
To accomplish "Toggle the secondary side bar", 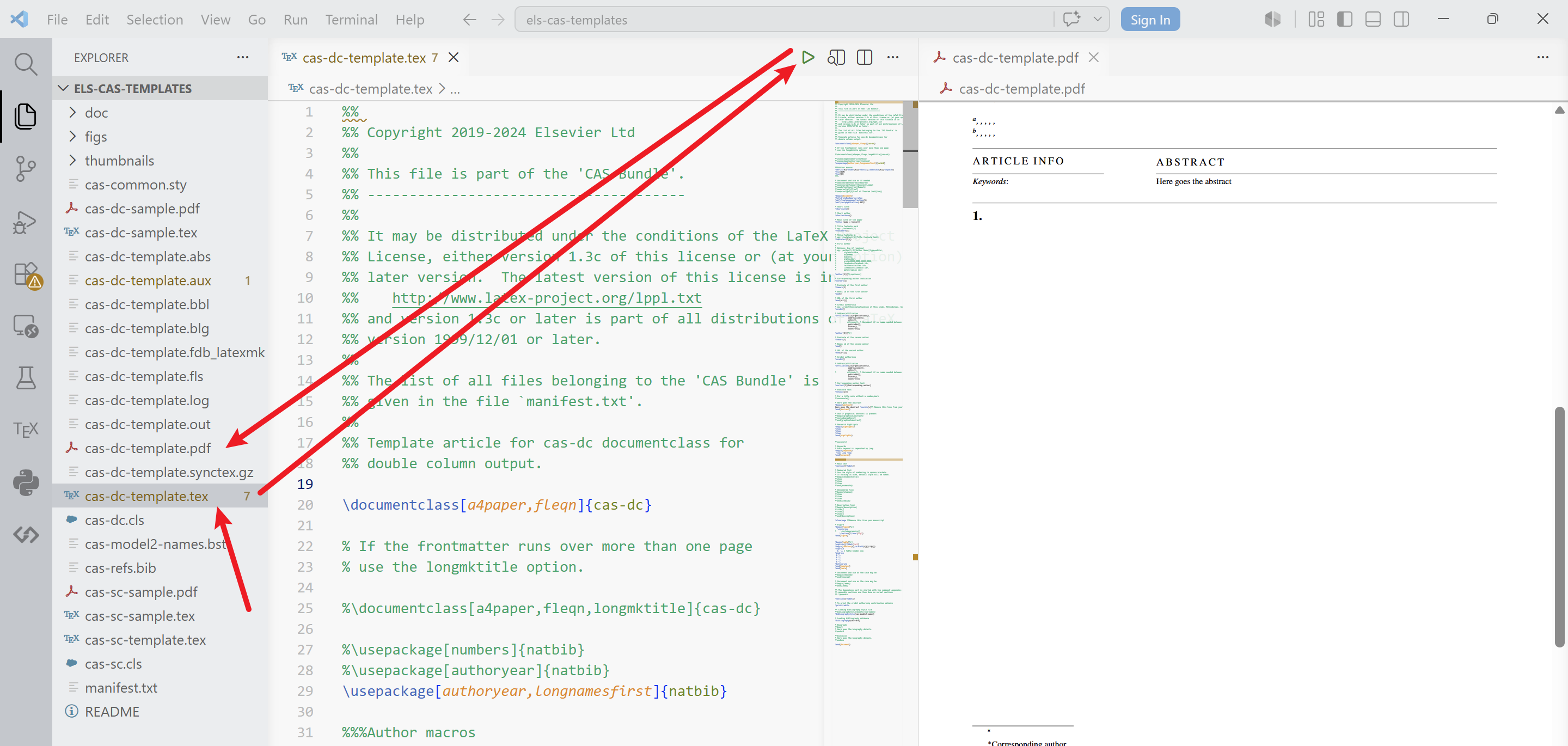I will pyautogui.click(x=1401, y=20).
